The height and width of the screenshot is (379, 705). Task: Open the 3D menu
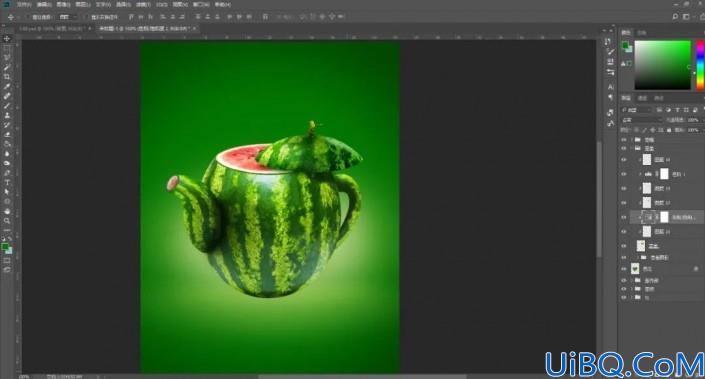click(x=162, y=4)
